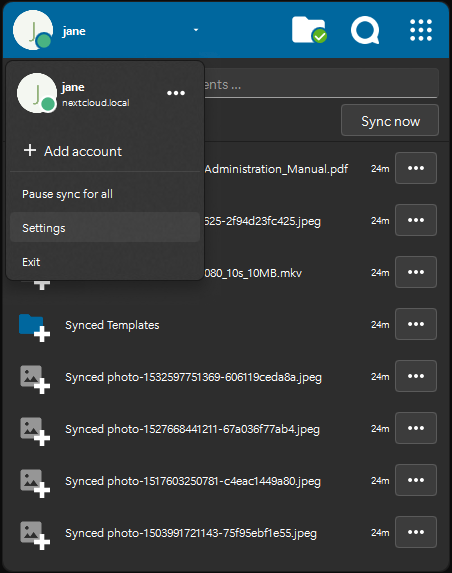Choose Exit to quit Nextcloud
Image resolution: width=452 pixels, height=573 pixels.
(x=105, y=262)
